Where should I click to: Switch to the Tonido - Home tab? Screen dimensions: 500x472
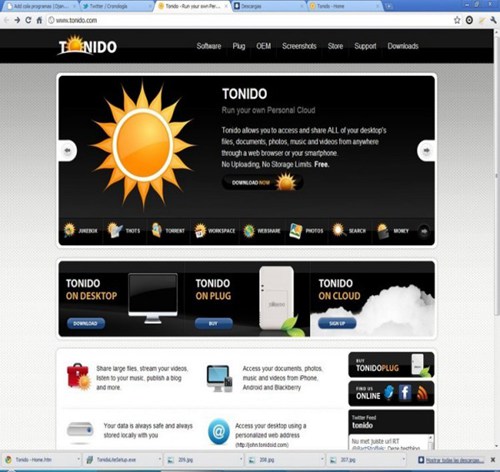pyautogui.click(x=343, y=6)
